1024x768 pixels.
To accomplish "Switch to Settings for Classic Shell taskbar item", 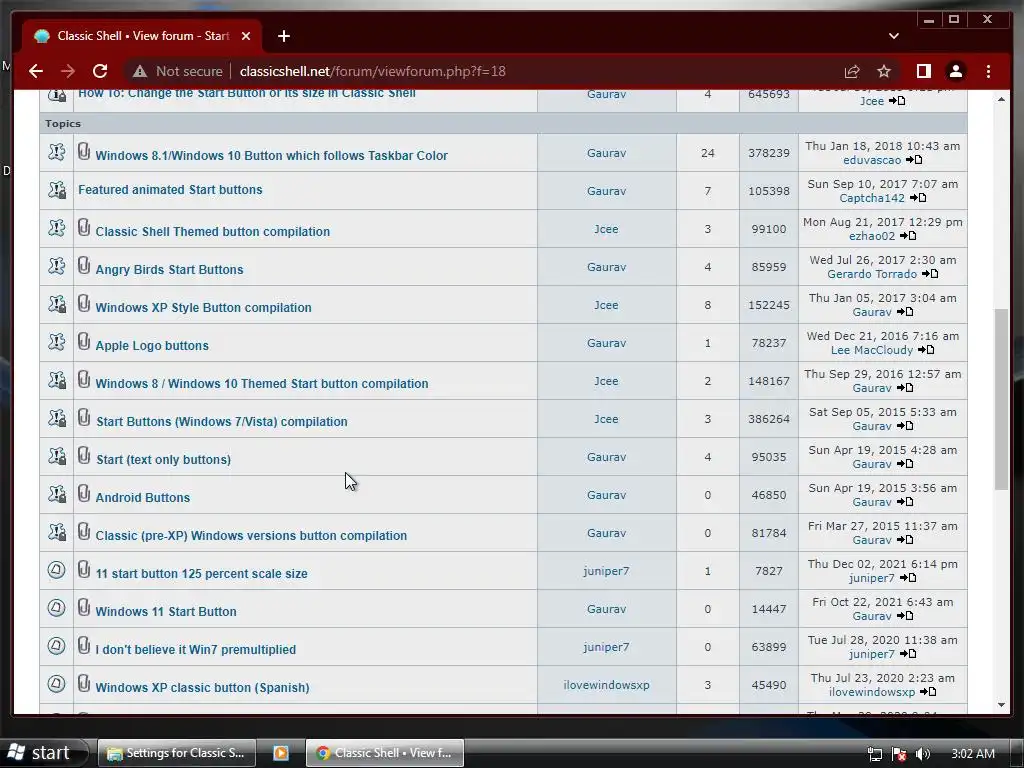I will tap(176, 752).
